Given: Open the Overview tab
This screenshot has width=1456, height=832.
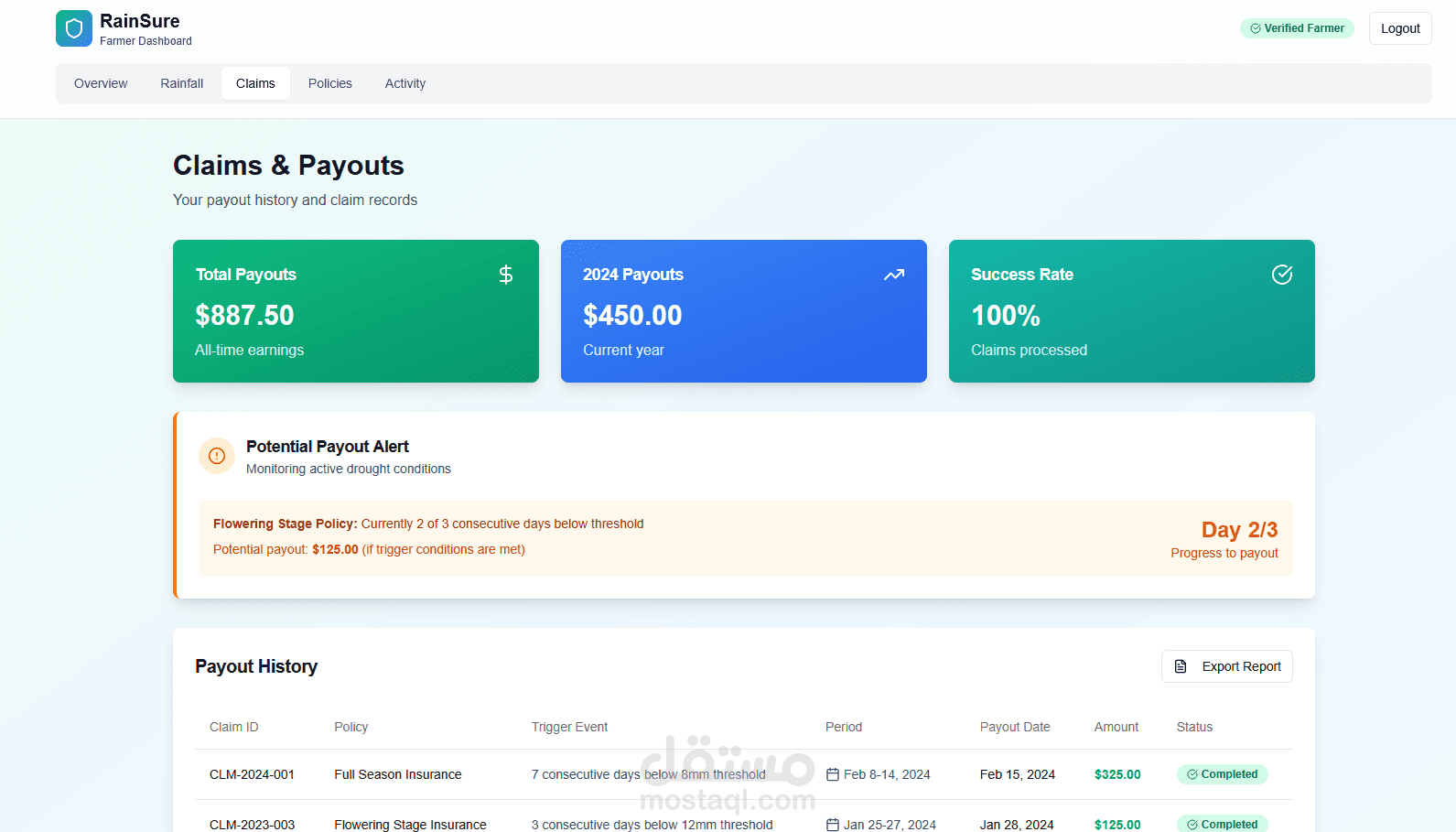Looking at the screenshot, I should pos(101,83).
